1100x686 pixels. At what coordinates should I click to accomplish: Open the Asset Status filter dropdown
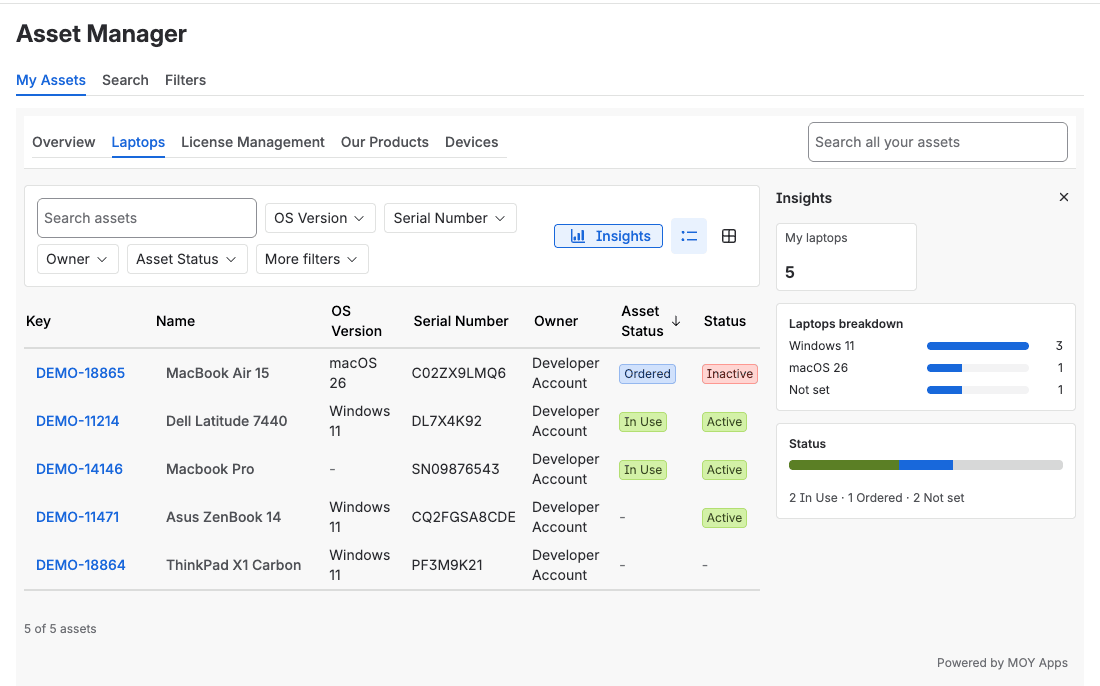187,259
